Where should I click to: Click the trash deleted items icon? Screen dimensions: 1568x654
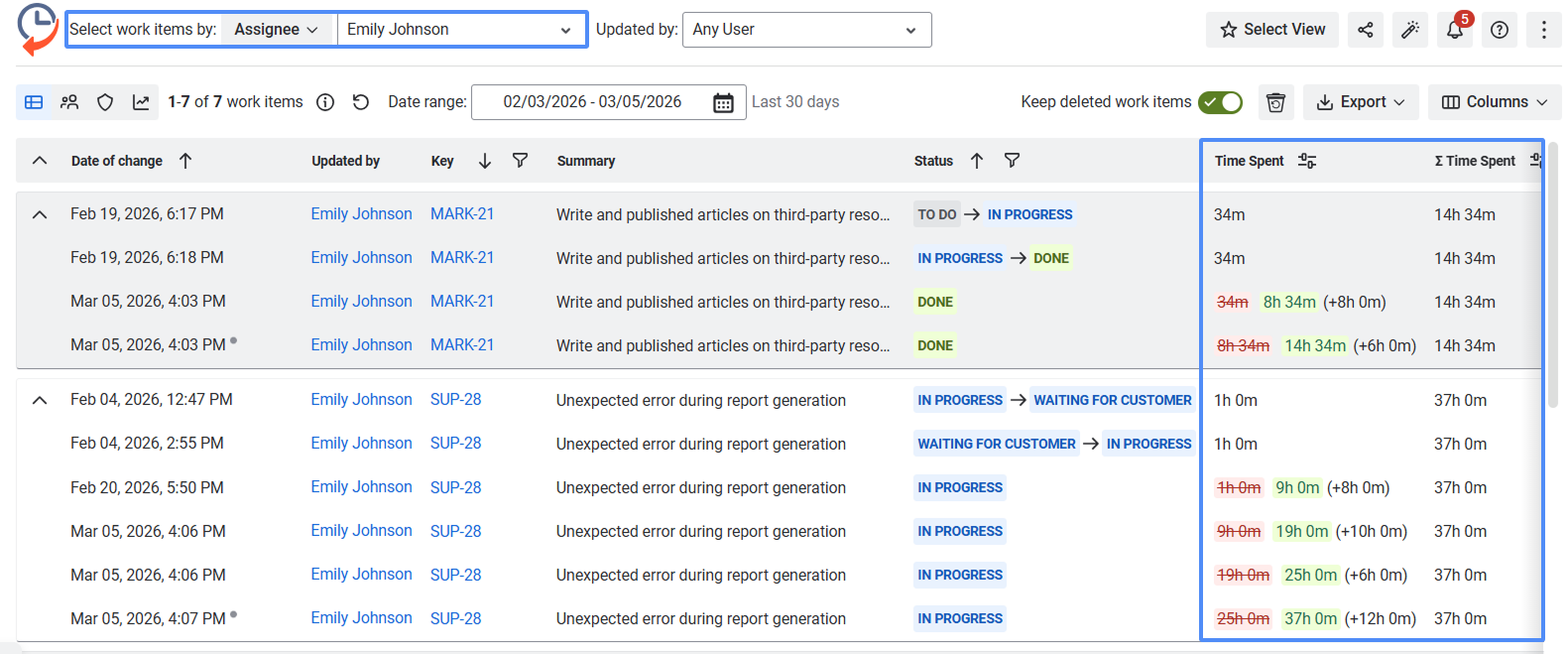pos(1276,102)
